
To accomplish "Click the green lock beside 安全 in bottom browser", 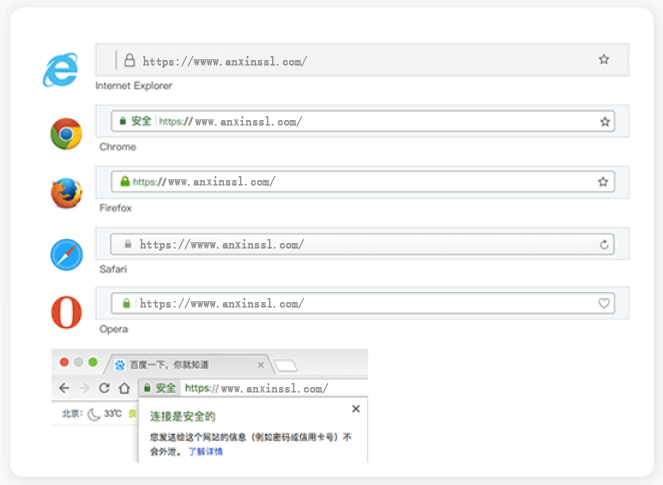I will pyautogui.click(x=147, y=387).
